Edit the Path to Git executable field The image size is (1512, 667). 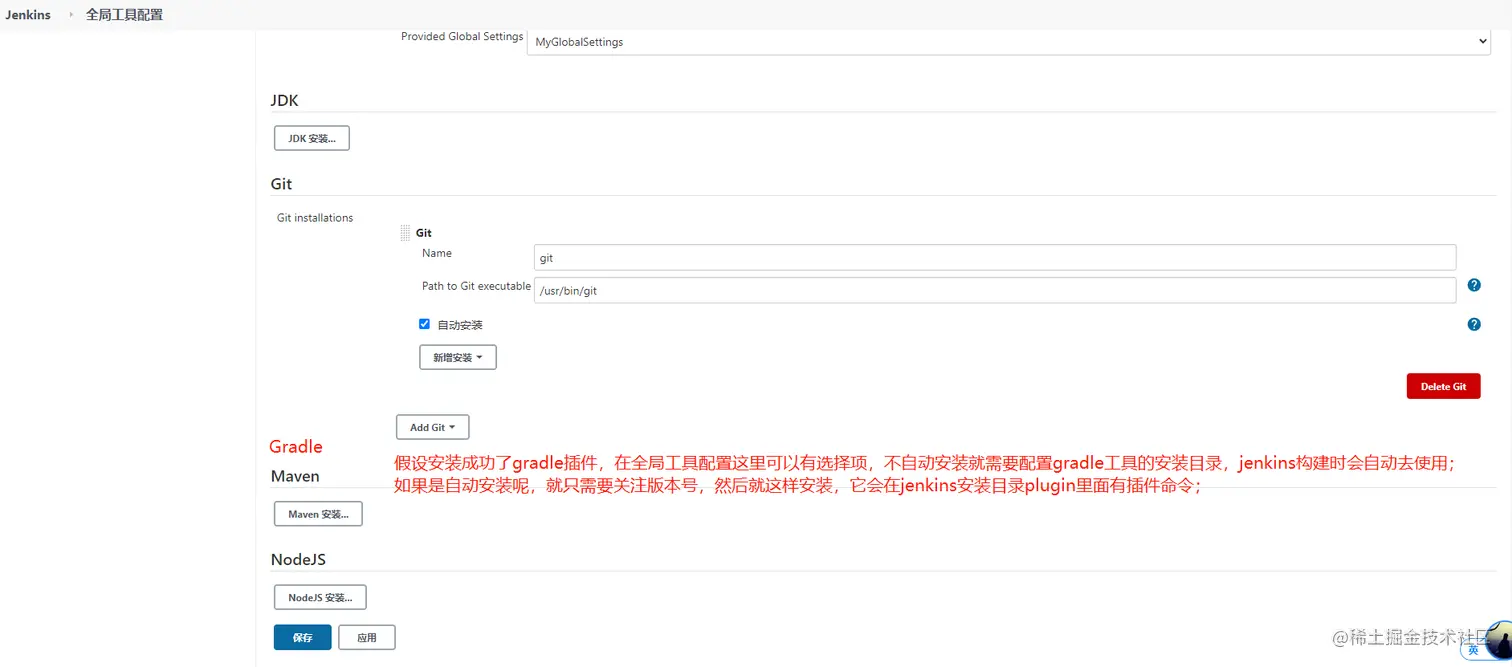995,290
